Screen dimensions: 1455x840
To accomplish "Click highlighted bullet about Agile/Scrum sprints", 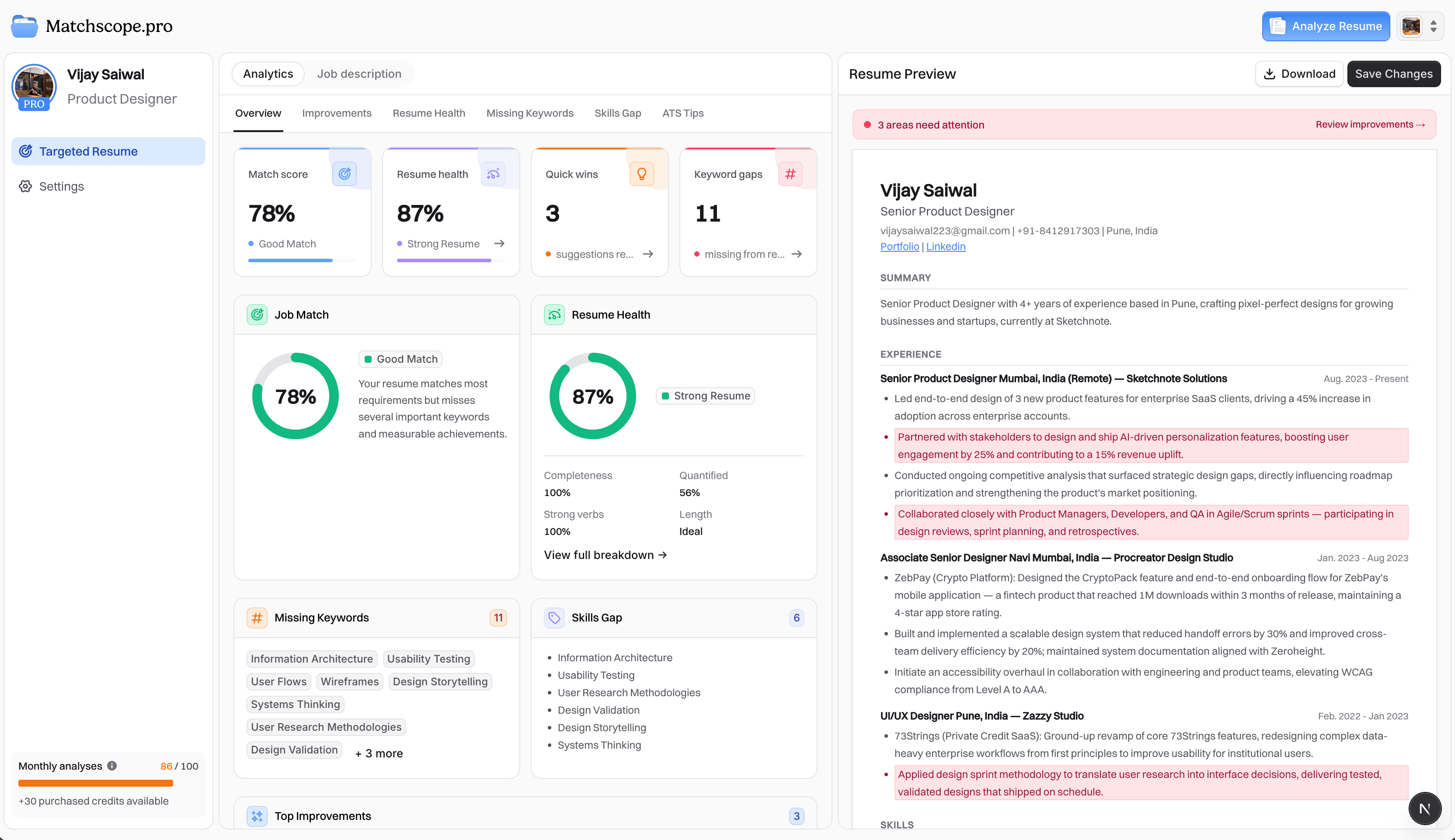I will (x=1151, y=522).
